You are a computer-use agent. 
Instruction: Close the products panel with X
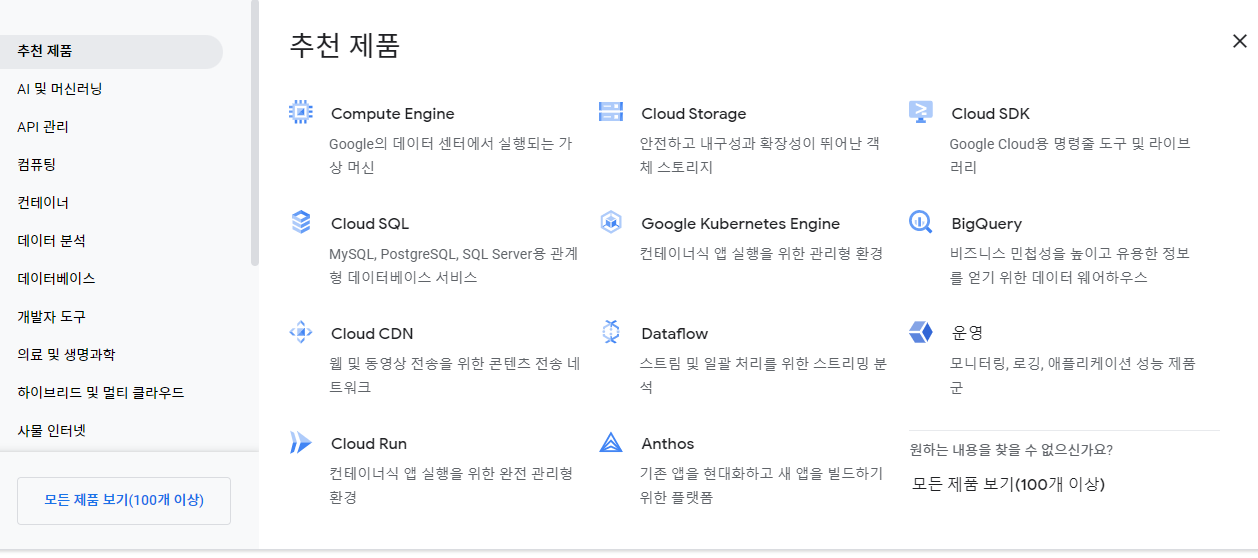1240,41
